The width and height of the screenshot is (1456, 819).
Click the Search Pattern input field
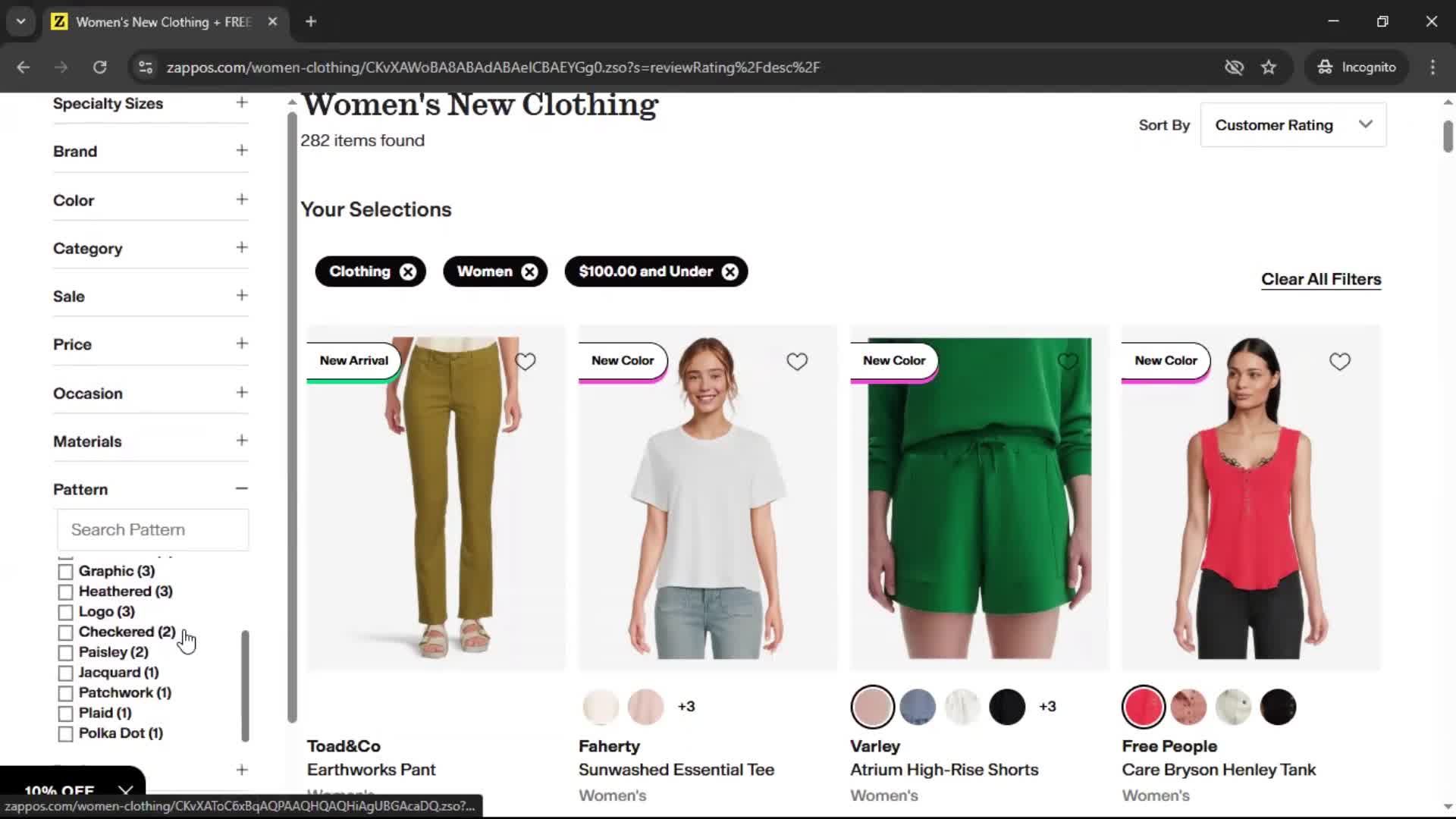(152, 529)
